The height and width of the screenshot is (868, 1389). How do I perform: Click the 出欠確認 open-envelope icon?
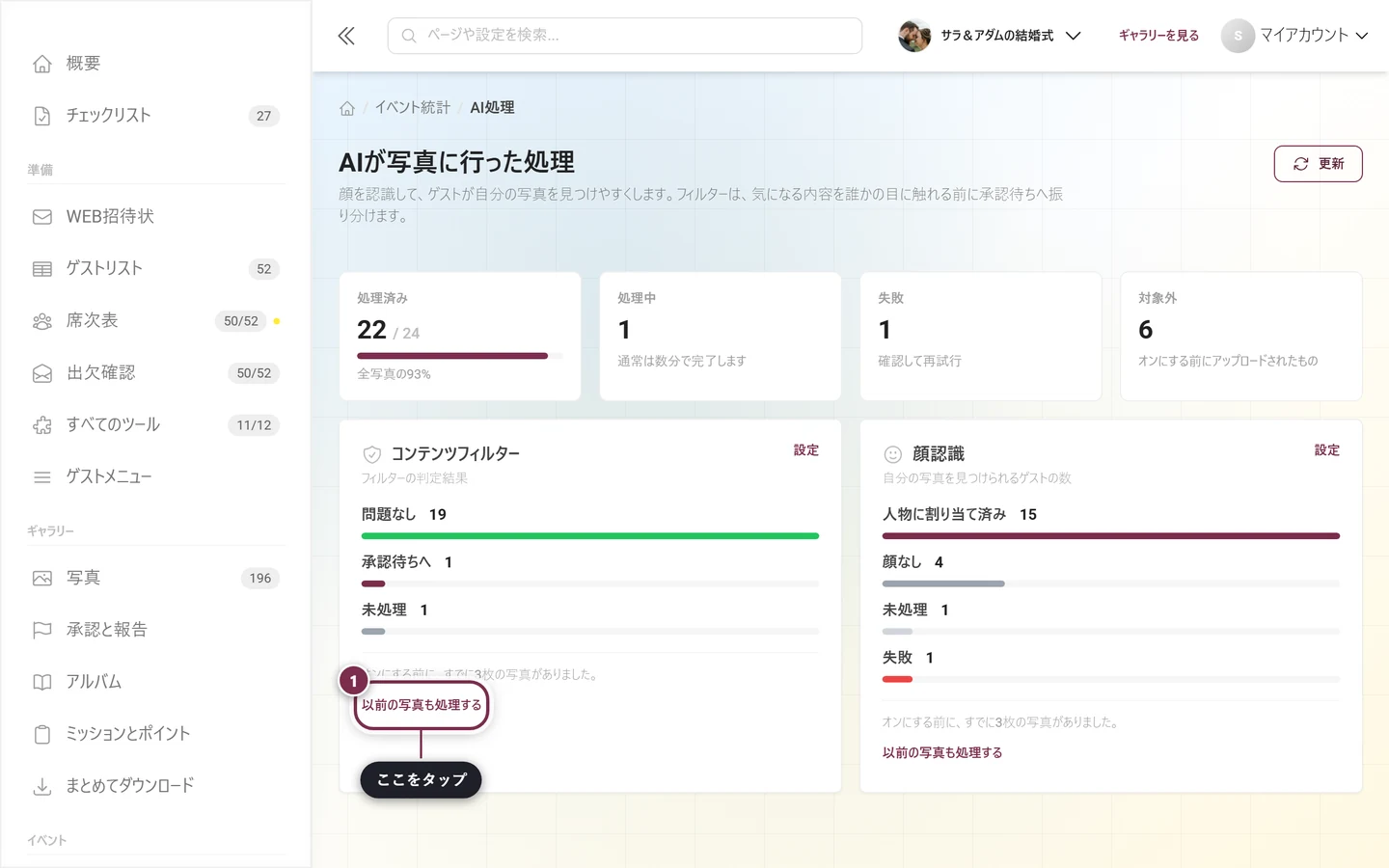(x=42, y=373)
